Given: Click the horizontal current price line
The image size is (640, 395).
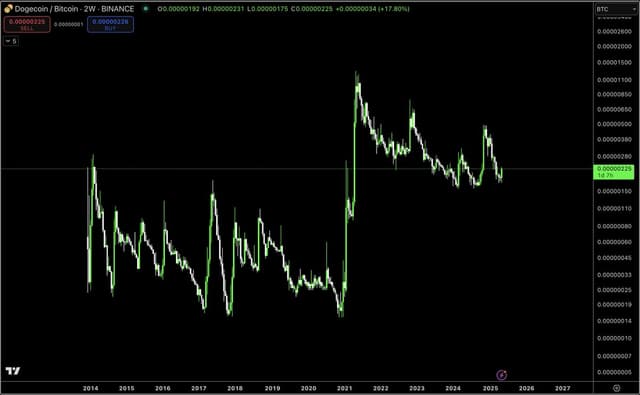Looking at the screenshot, I should point(297,169).
